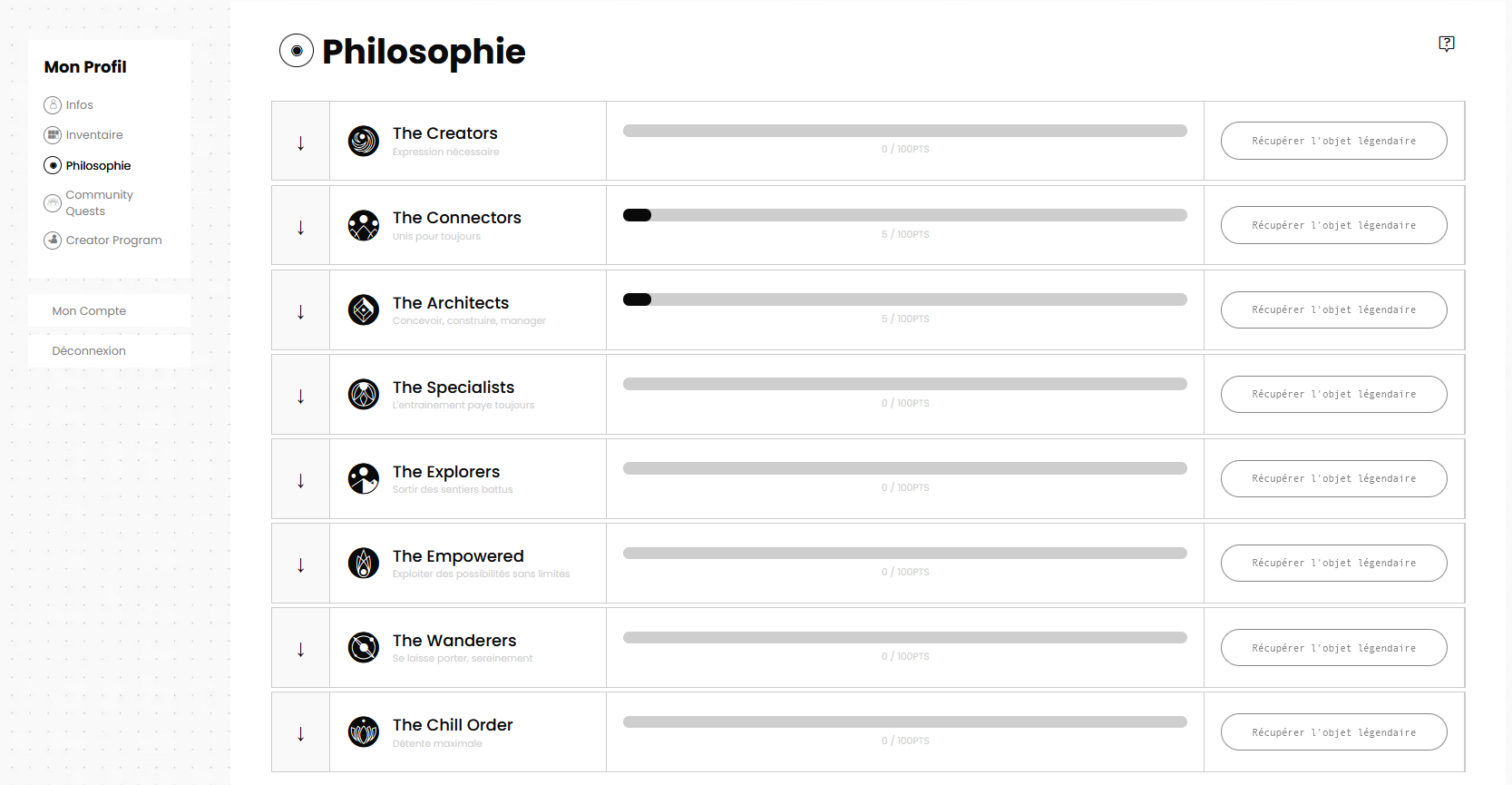Screen dimensions: 1512x785
Task: Open the help icon at top right
Action: click(x=1447, y=44)
